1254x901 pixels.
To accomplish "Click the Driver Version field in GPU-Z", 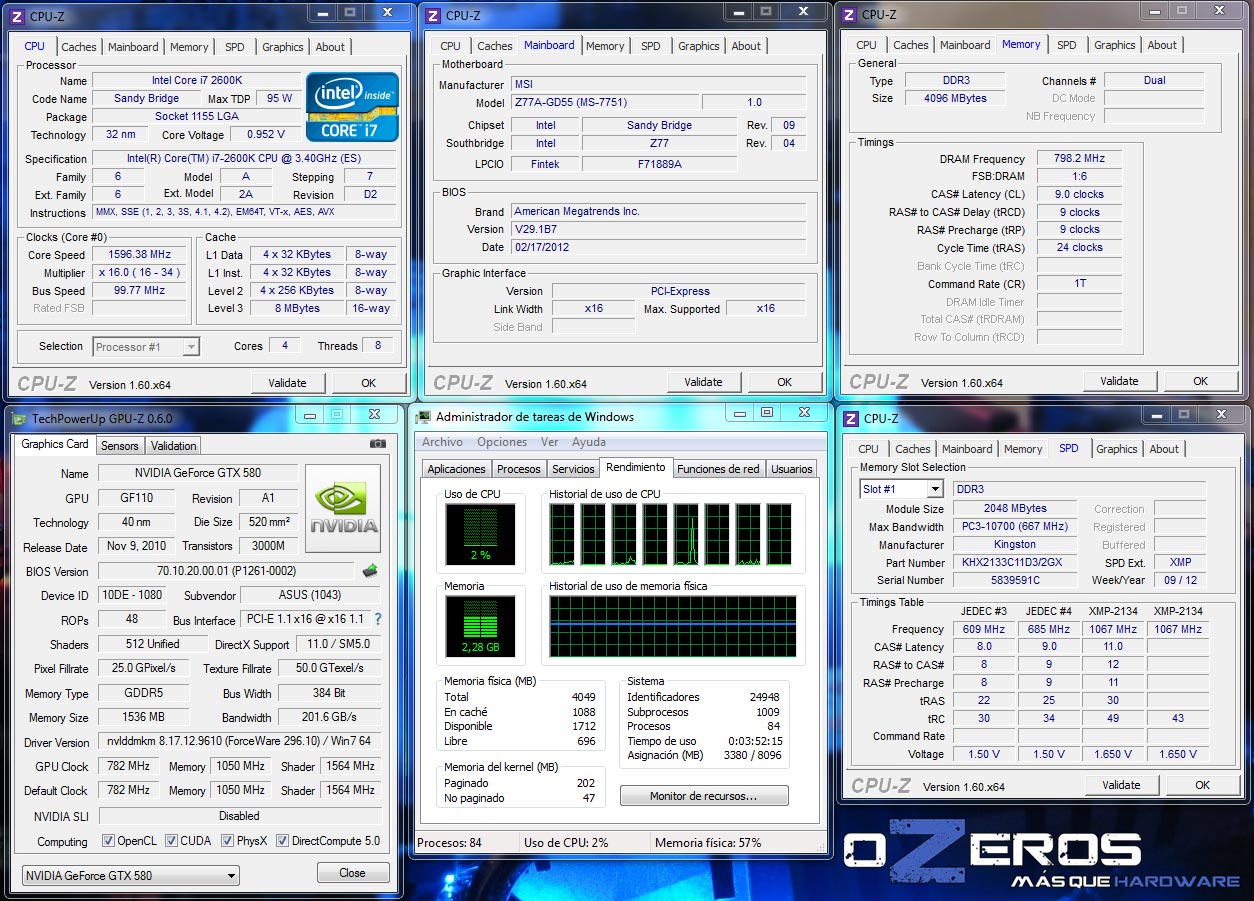I will tap(239, 742).
